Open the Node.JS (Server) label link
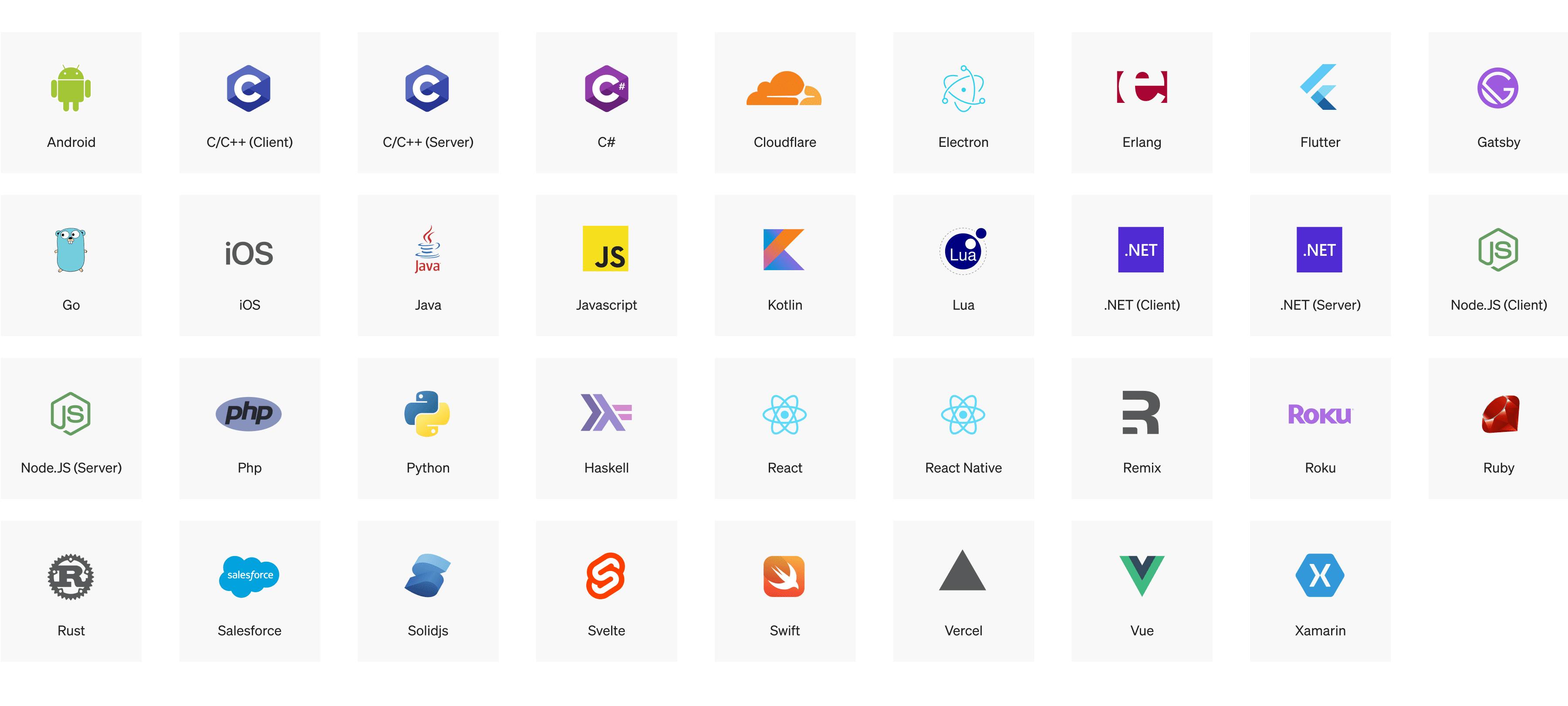 (x=71, y=468)
